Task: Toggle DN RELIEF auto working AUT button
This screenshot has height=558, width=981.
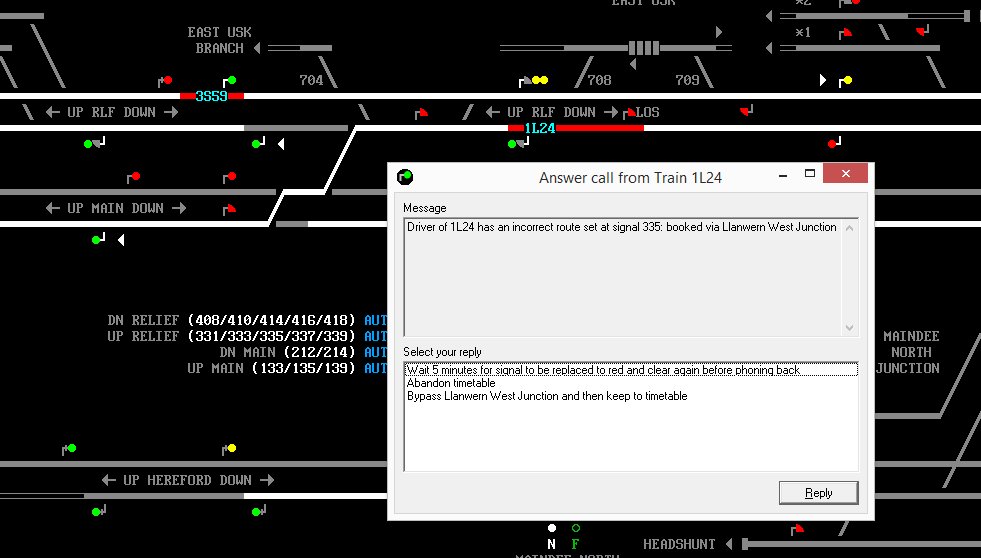Action: (x=375, y=320)
